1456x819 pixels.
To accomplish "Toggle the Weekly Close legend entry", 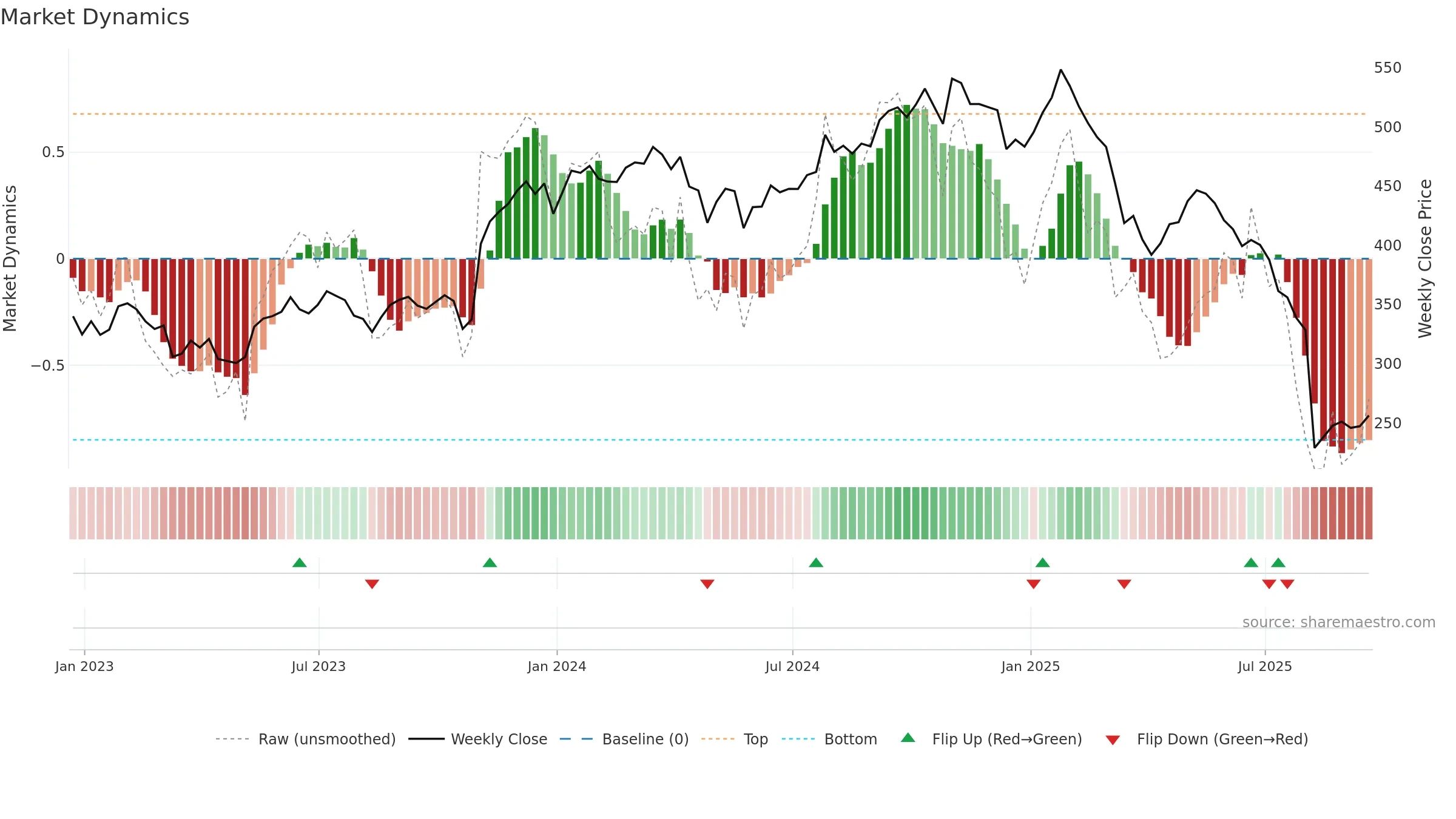I will [477, 739].
